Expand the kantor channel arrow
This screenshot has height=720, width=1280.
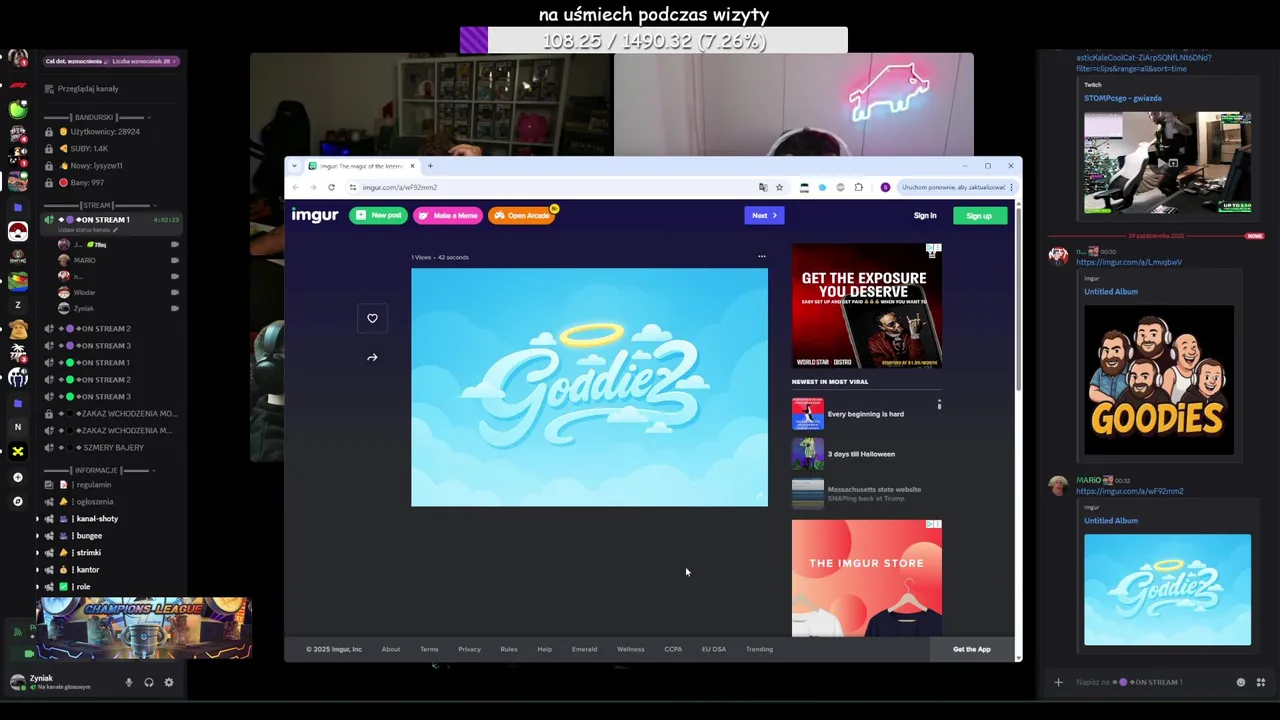[38, 570]
